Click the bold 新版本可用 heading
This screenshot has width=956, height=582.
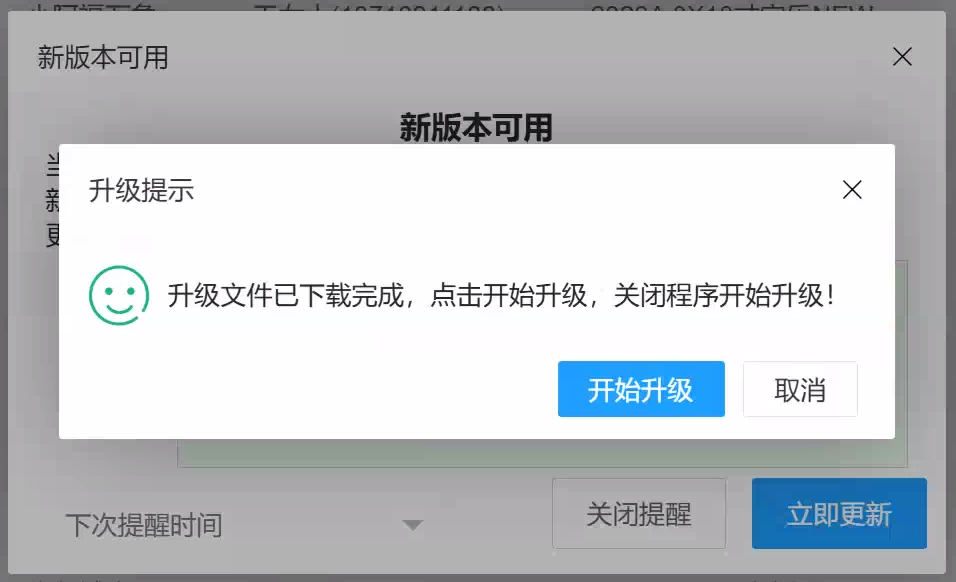click(x=476, y=127)
